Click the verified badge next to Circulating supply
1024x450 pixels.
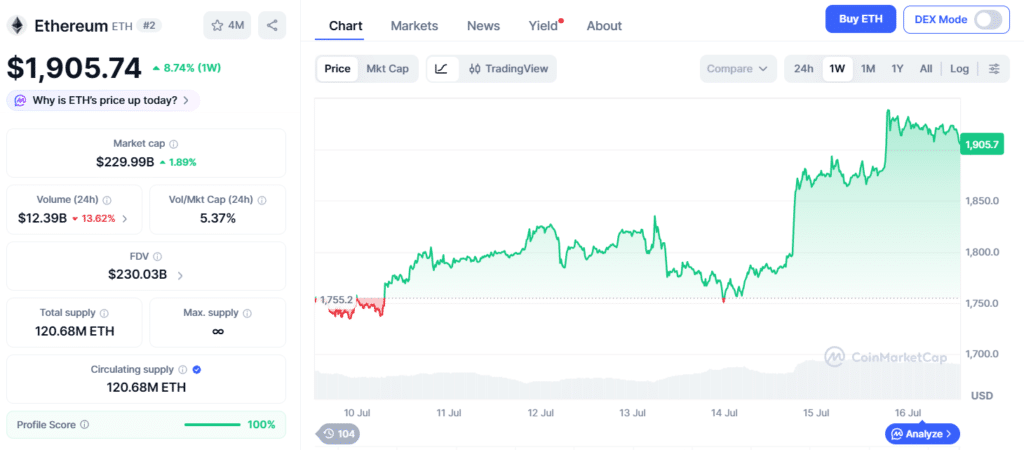(x=197, y=370)
